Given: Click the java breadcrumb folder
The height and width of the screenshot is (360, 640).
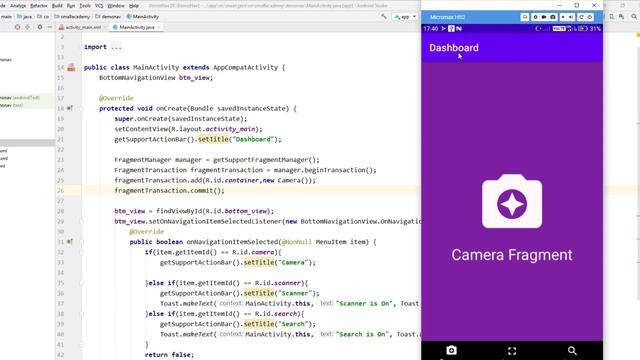Looking at the screenshot, I should coord(24,17).
